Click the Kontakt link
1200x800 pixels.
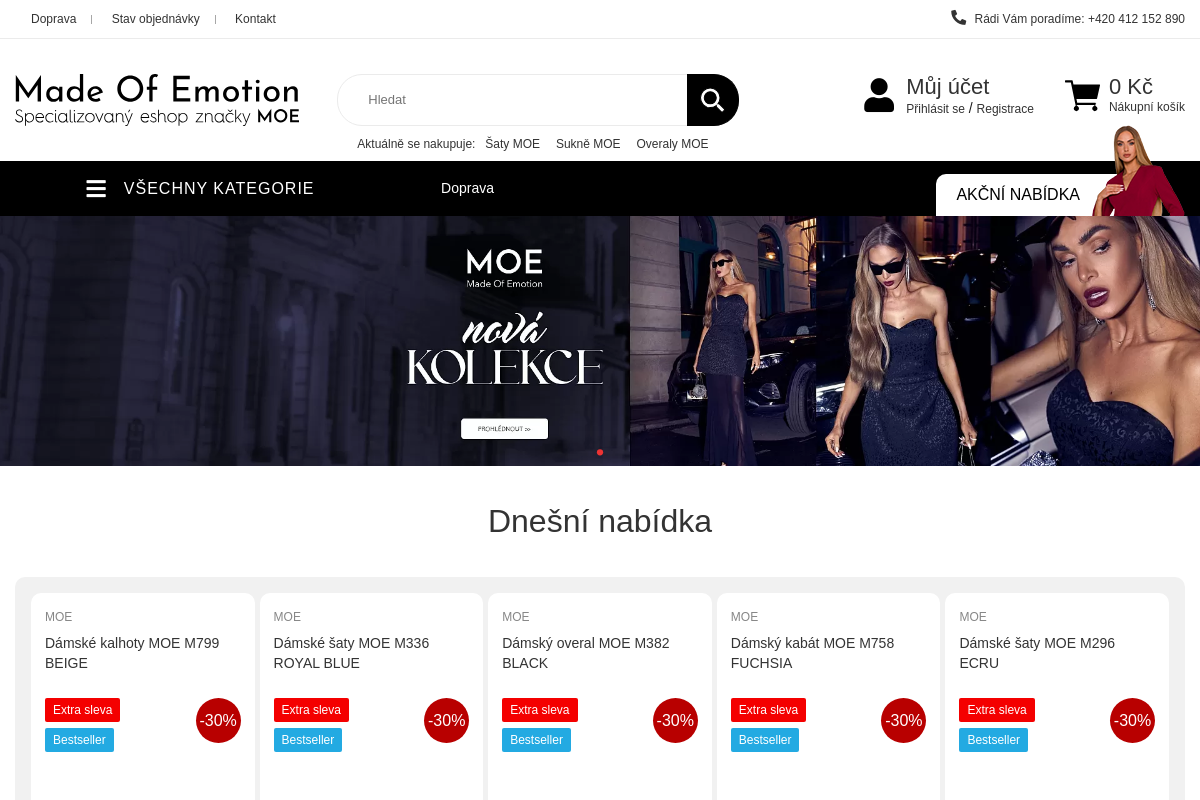click(x=255, y=19)
